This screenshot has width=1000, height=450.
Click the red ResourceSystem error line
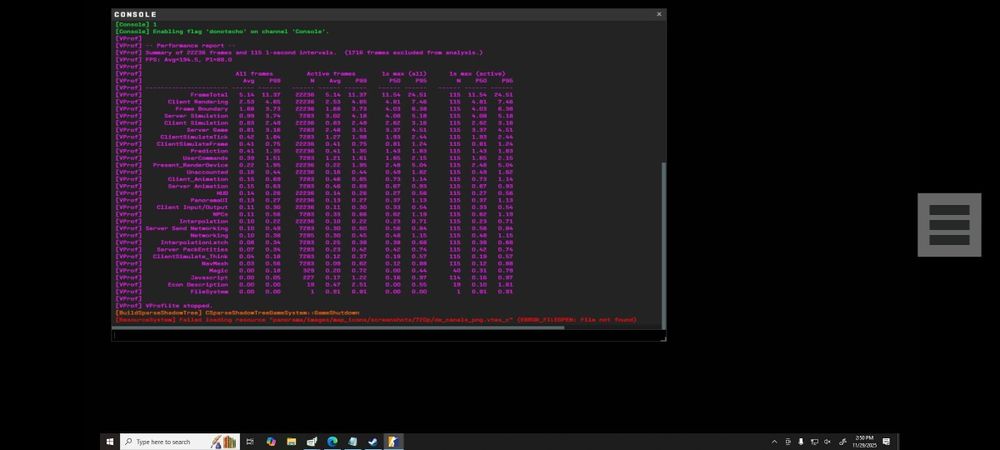click(x=376, y=320)
